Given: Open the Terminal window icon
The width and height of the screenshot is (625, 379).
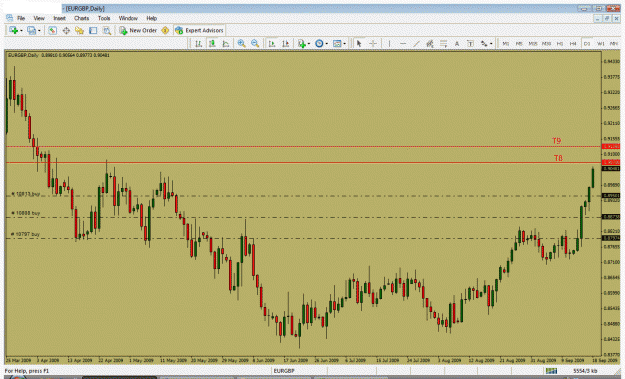Looking at the screenshot, I should (x=93, y=30).
